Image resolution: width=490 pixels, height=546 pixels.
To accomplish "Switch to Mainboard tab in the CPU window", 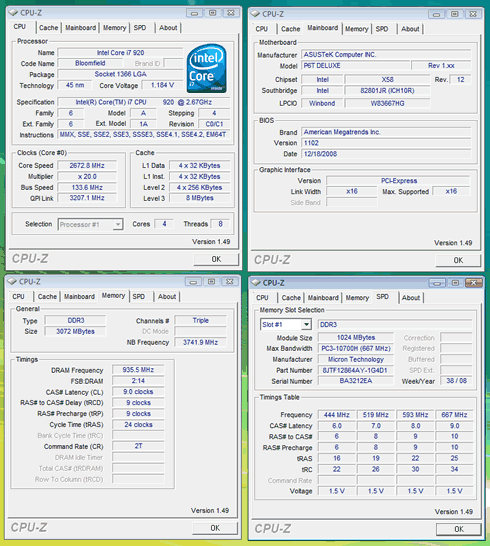I will pyautogui.click(x=80, y=28).
